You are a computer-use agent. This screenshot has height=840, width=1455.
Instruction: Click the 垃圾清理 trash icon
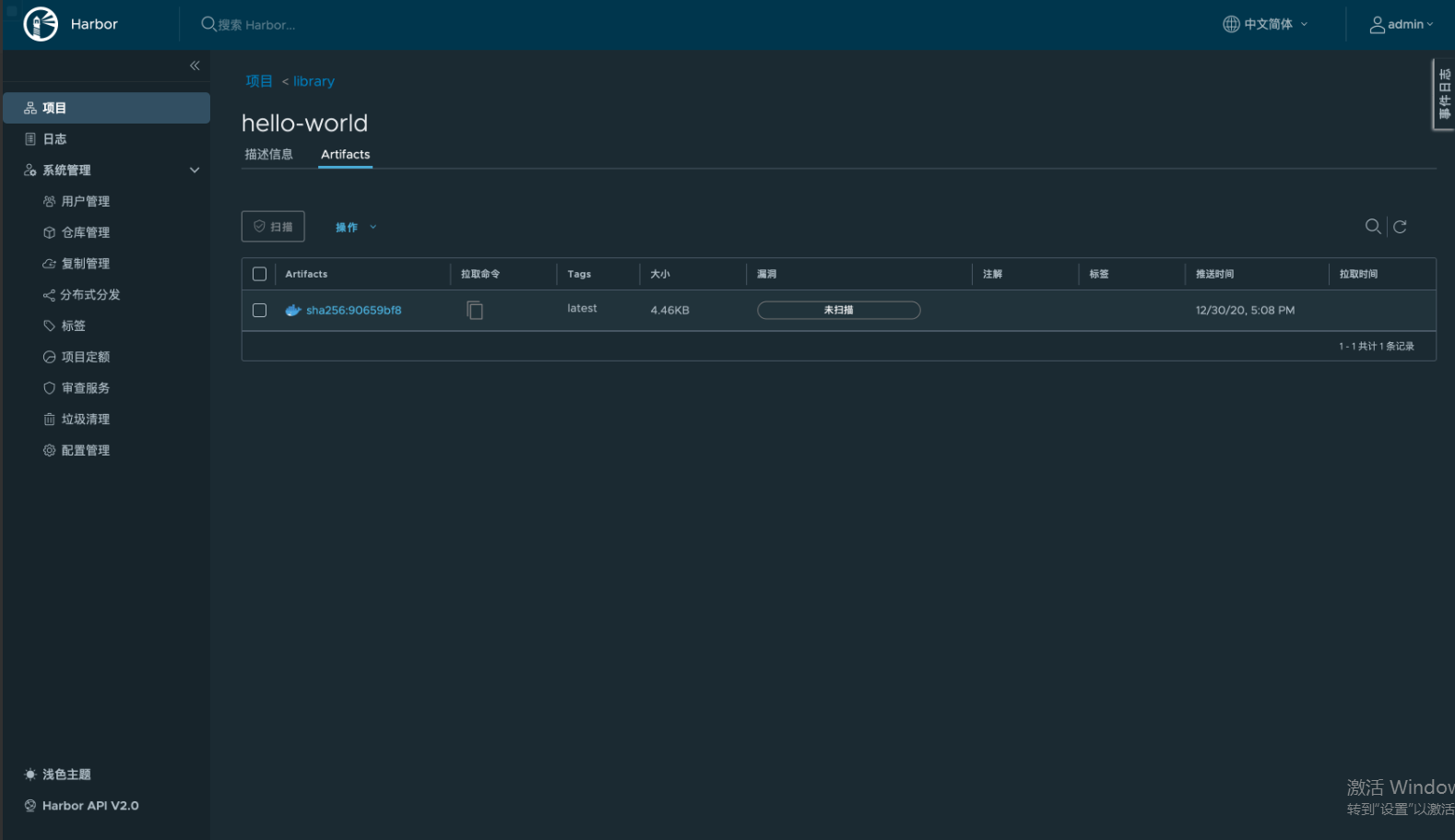point(50,420)
